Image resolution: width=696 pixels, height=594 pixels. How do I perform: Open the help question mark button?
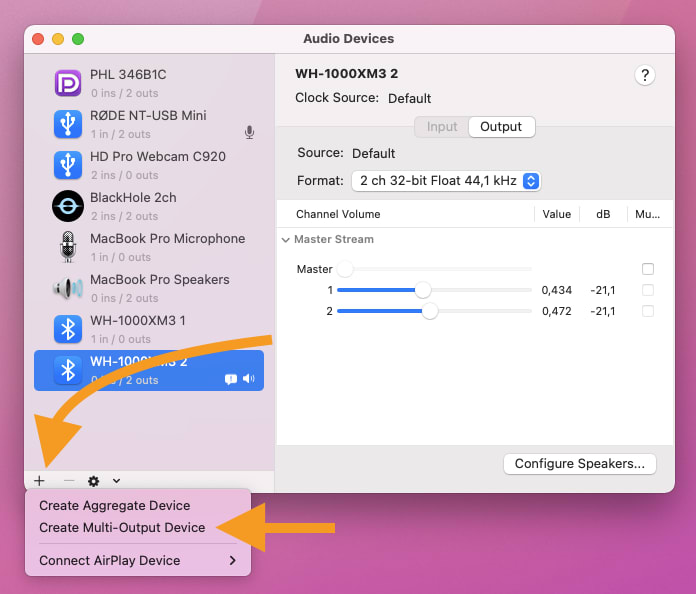[645, 75]
